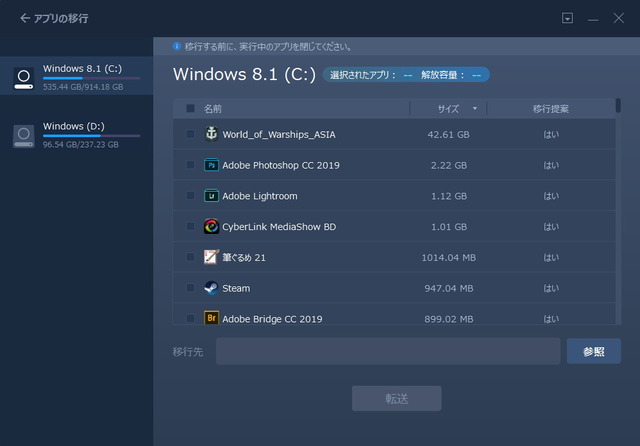The height and width of the screenshot is (446, 640).
Task: Check Adobe Photoshop CC 2019 checkbox
Action: coord(190,164)
